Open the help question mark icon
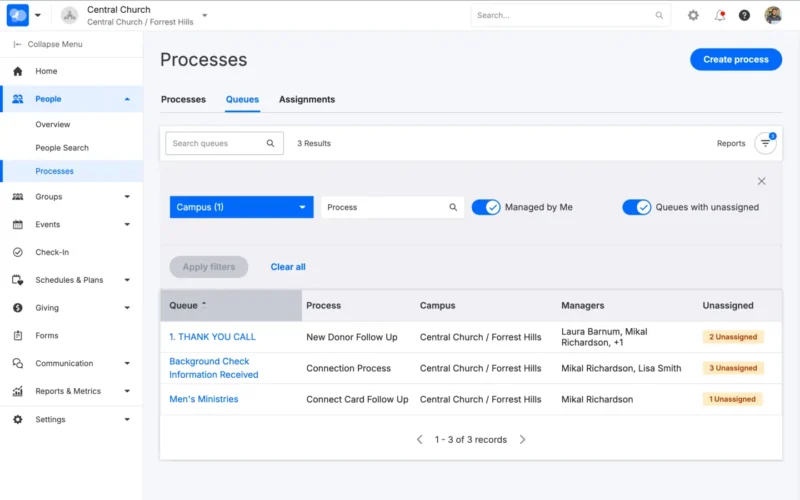 click(x=744, y=15)
